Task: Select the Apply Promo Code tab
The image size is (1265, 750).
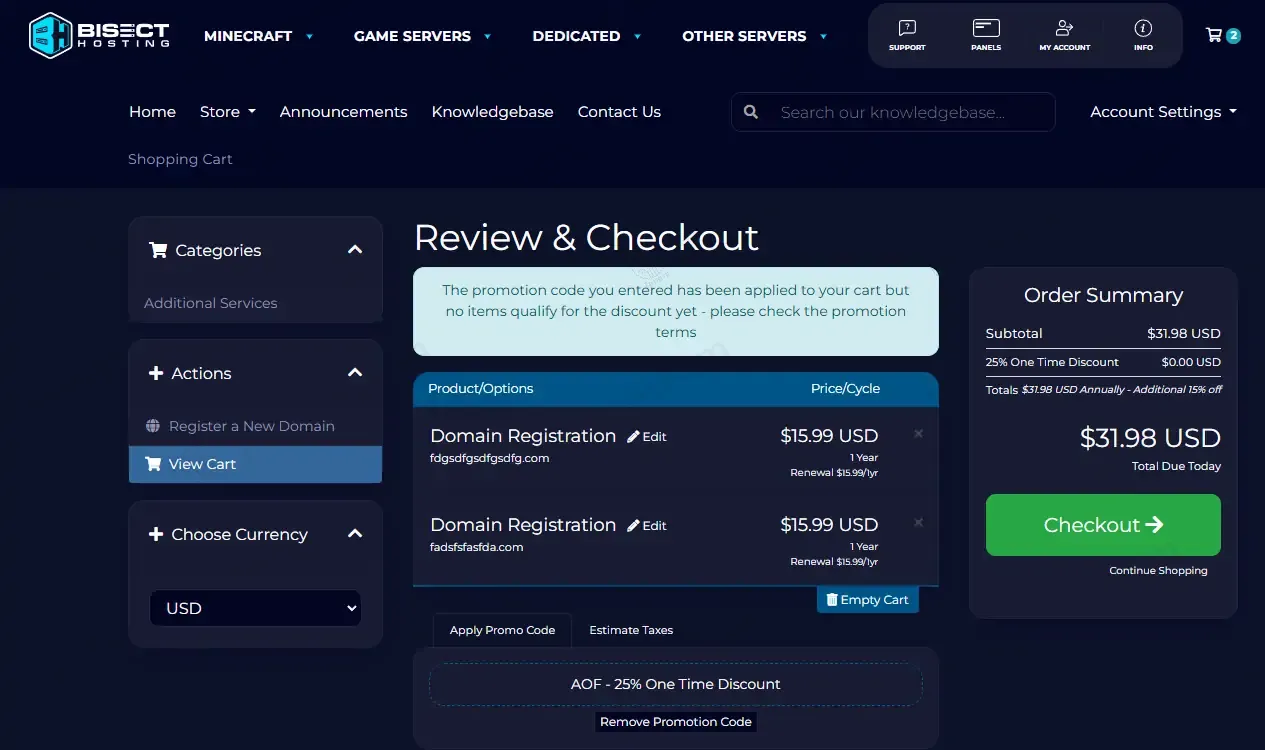Action: [x=502, y=630]
